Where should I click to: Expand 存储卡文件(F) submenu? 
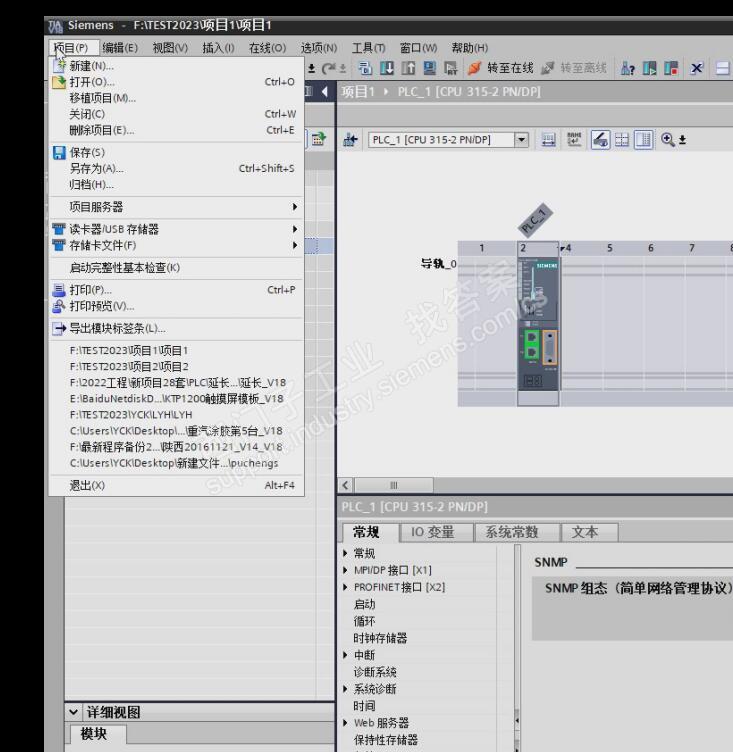pos(177,246)
